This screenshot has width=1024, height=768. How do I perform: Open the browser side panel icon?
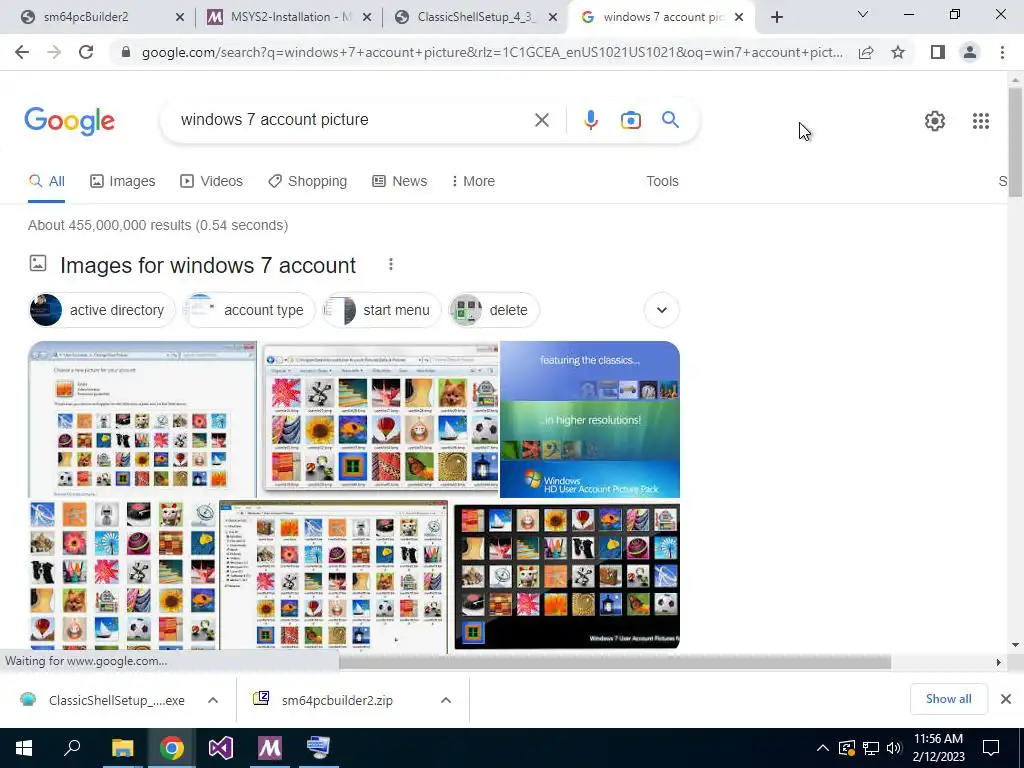[938, 52]
